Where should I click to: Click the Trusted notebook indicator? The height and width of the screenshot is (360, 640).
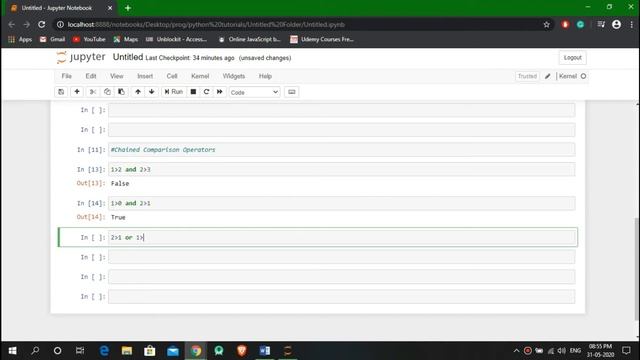[x=527, y=76]
